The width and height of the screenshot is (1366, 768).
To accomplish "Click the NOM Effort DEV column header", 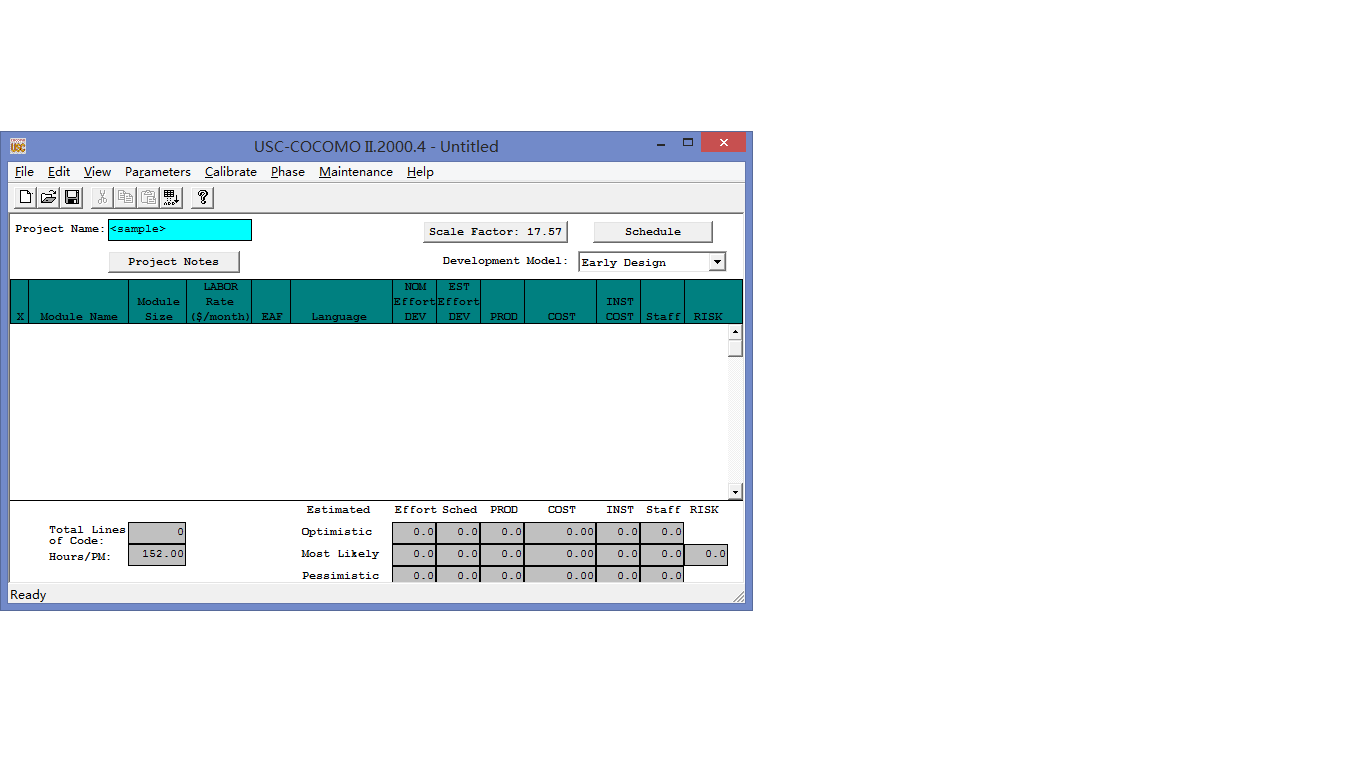I will tap(415, 302).
